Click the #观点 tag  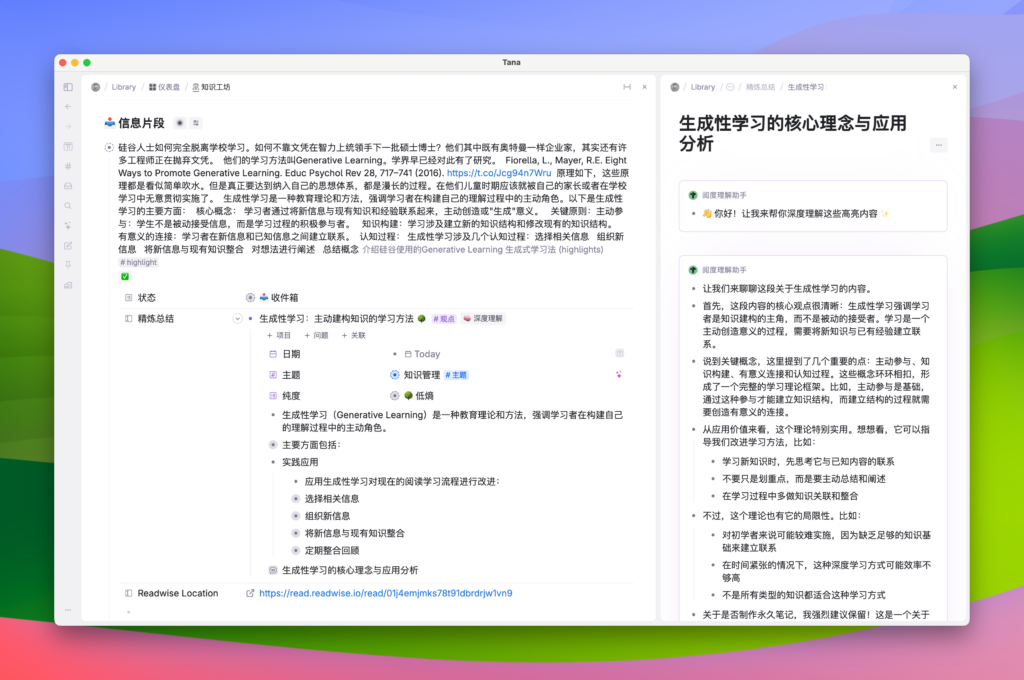pos(443,319)
